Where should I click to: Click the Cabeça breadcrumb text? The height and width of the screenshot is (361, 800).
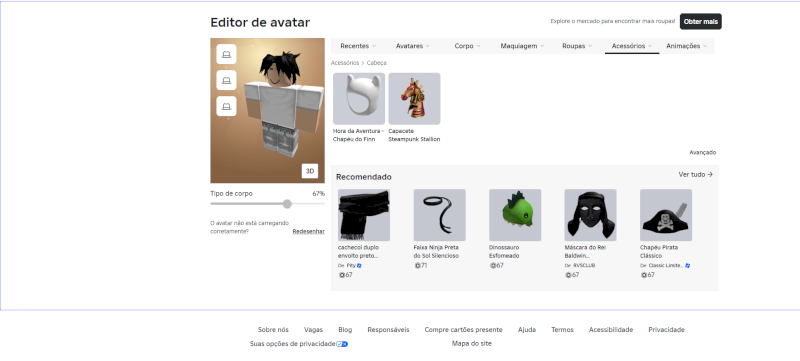pyautogui.click(x=377, y=63)
